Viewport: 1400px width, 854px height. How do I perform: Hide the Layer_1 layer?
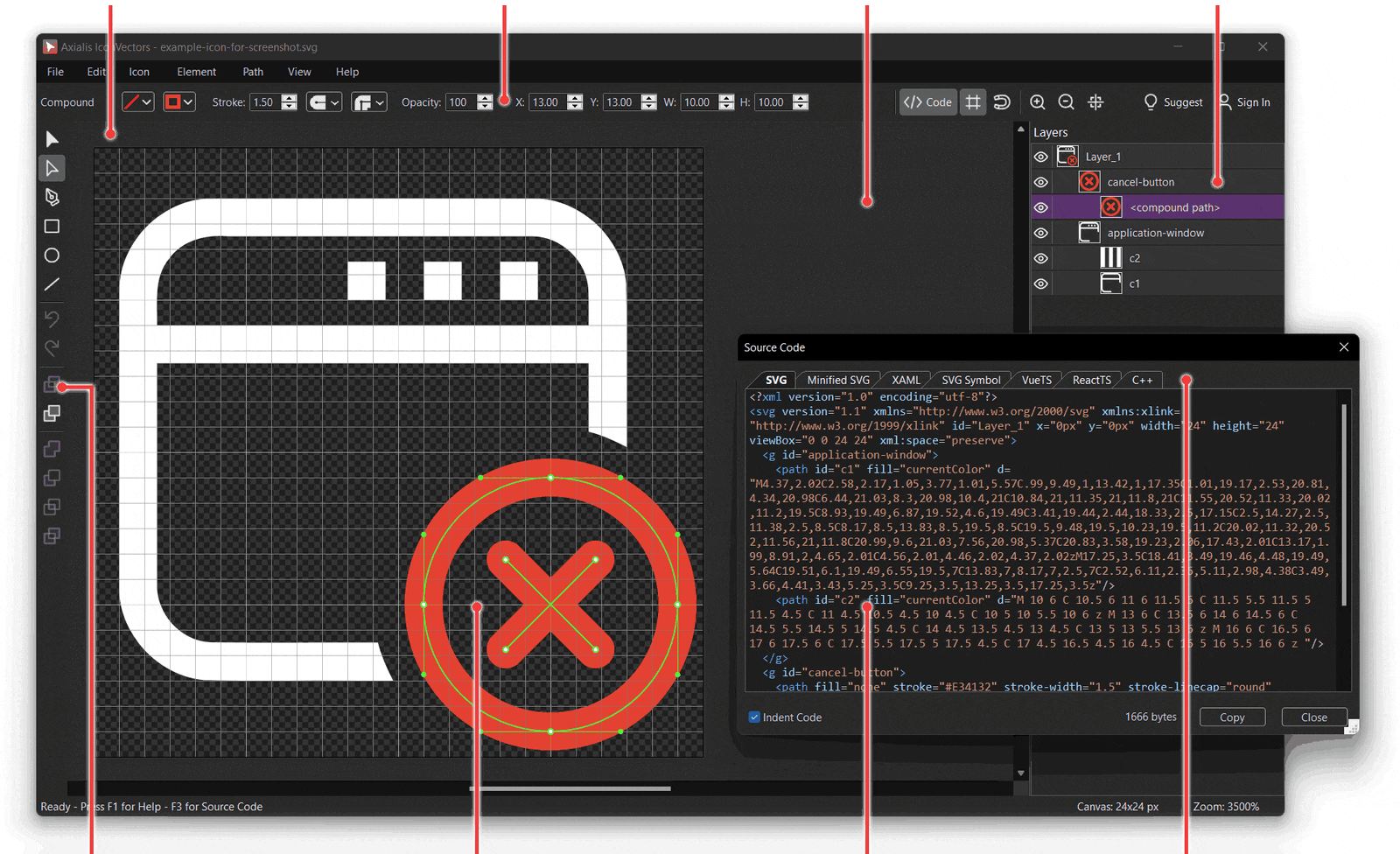pos(1040,157)
